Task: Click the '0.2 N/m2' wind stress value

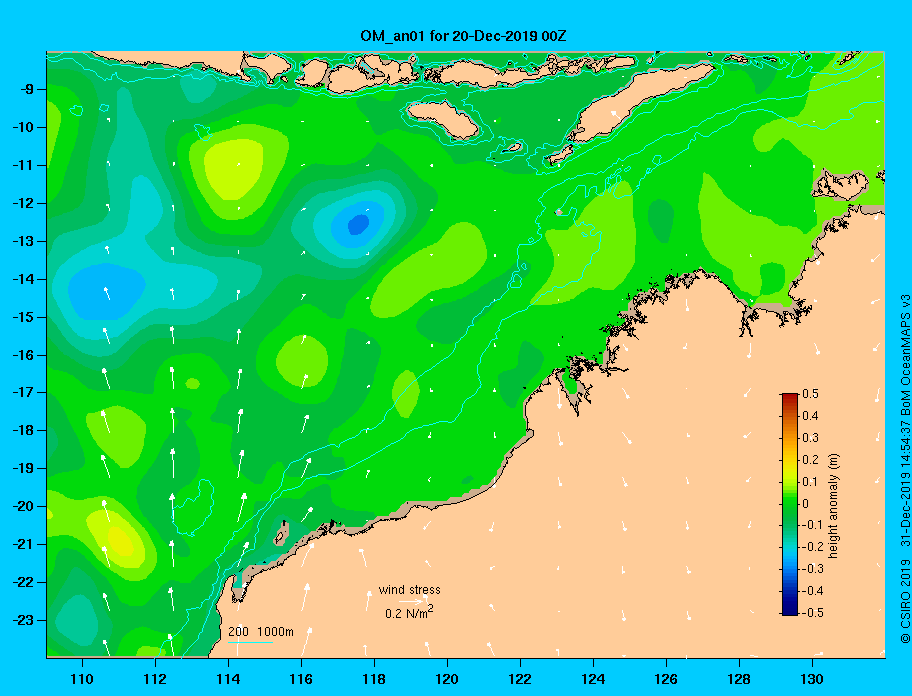Action: (409, 613)
